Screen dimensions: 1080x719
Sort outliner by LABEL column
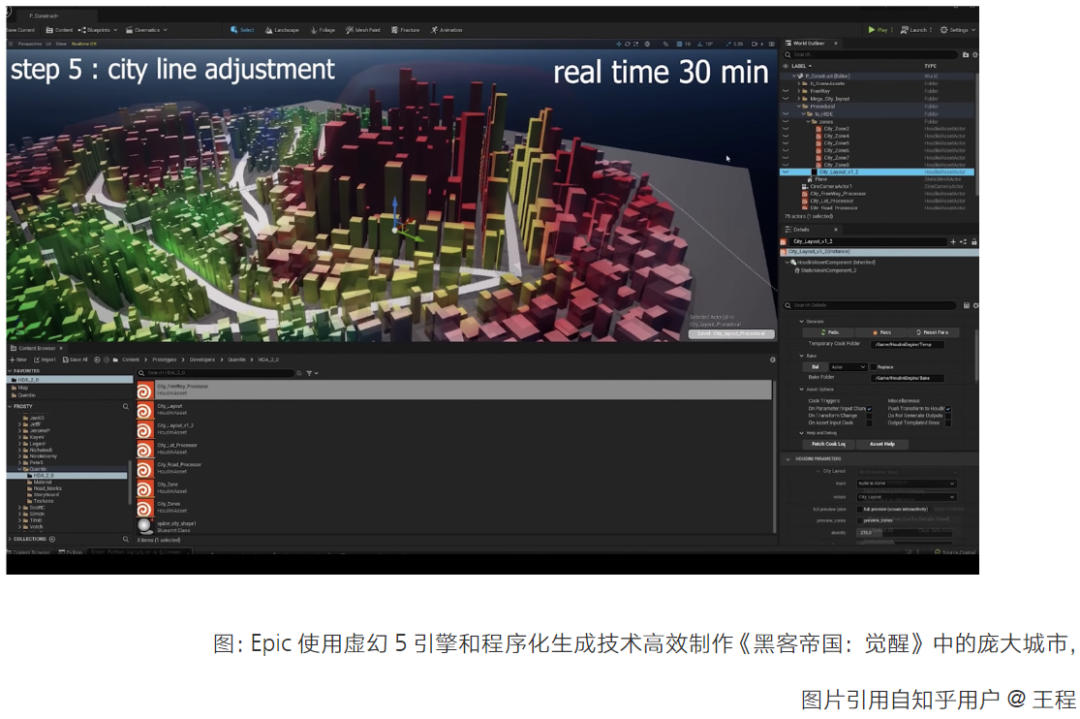(801, 66)
